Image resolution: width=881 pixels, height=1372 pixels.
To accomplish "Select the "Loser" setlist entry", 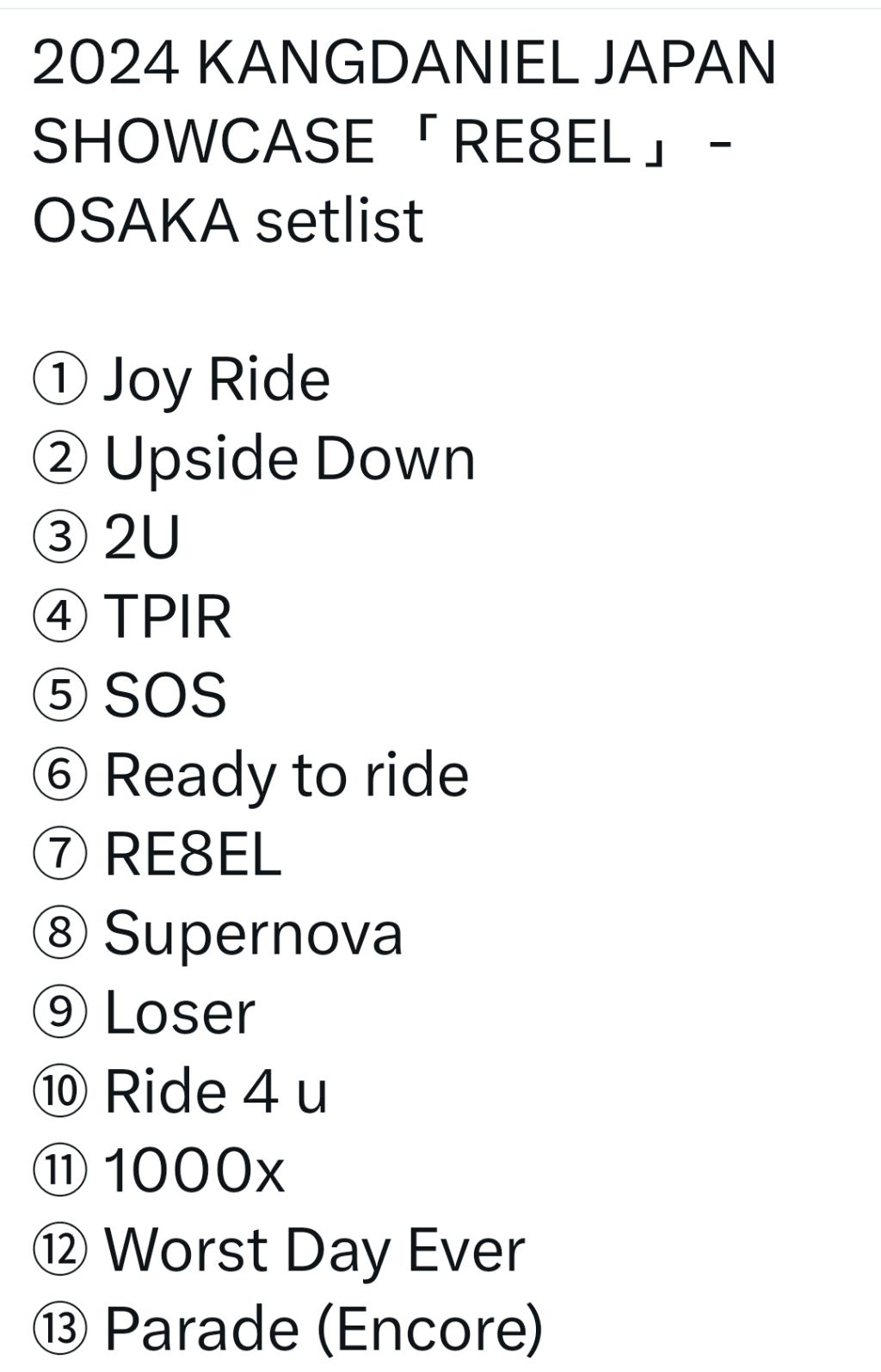I will [180, 1013].
